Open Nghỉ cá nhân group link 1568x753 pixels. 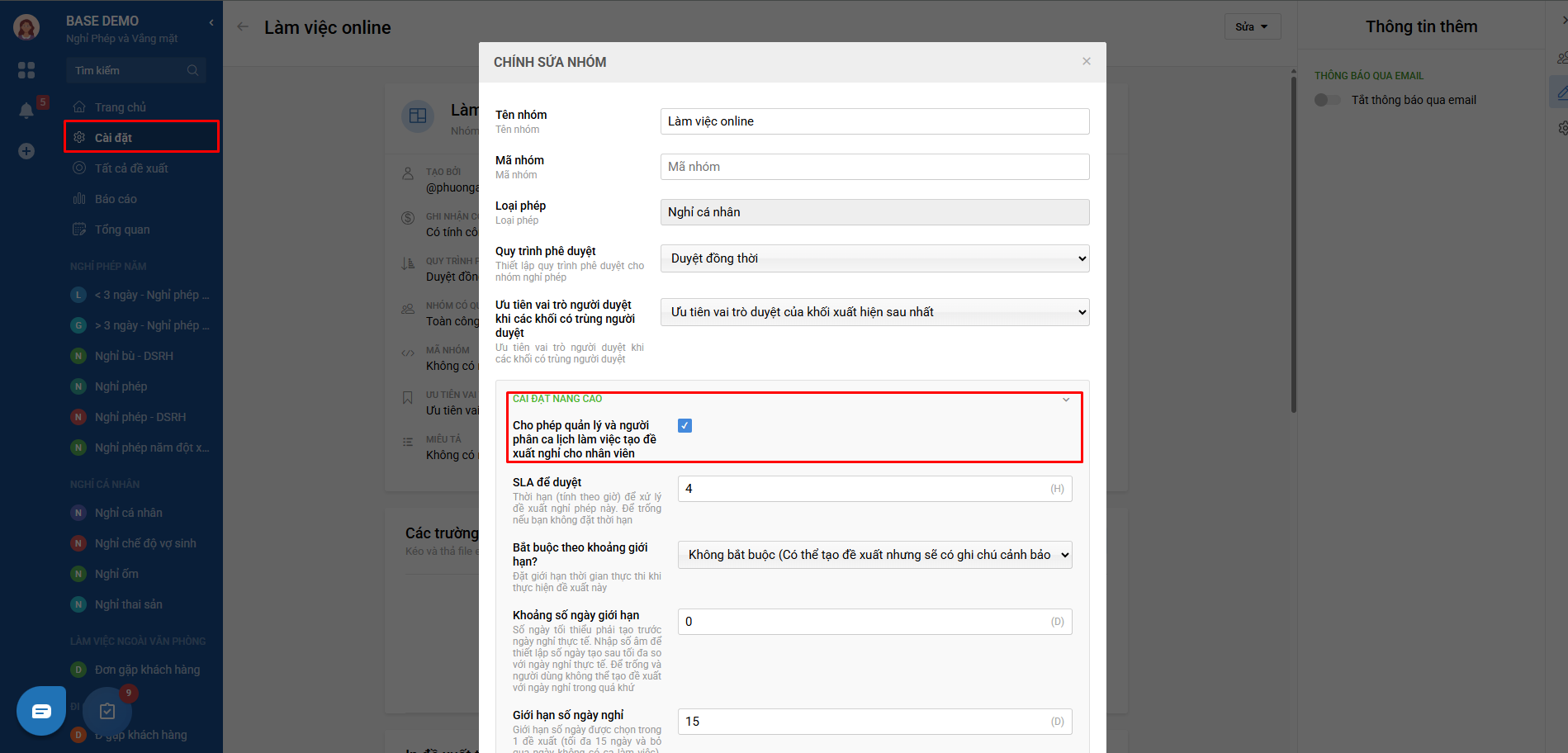coord(129,513)
